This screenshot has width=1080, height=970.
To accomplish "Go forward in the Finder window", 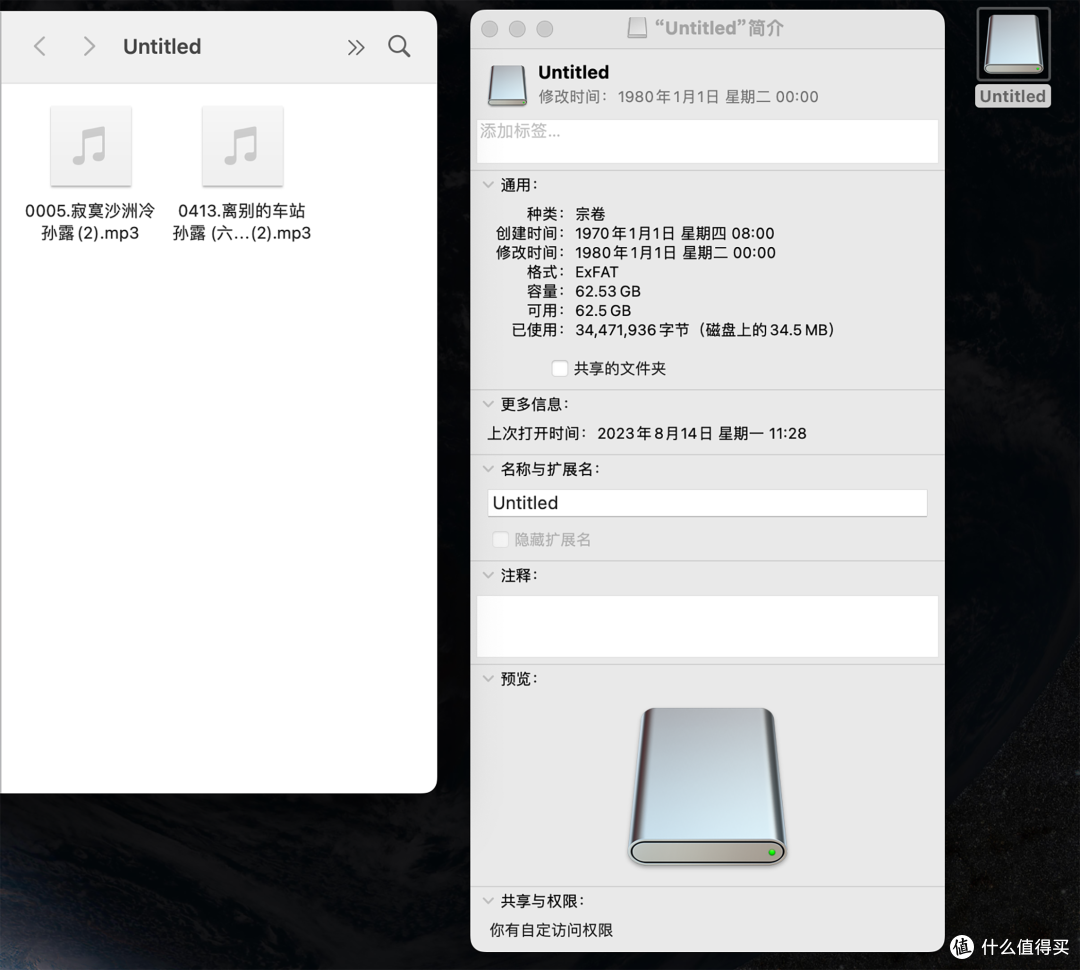I will (89, 47).
